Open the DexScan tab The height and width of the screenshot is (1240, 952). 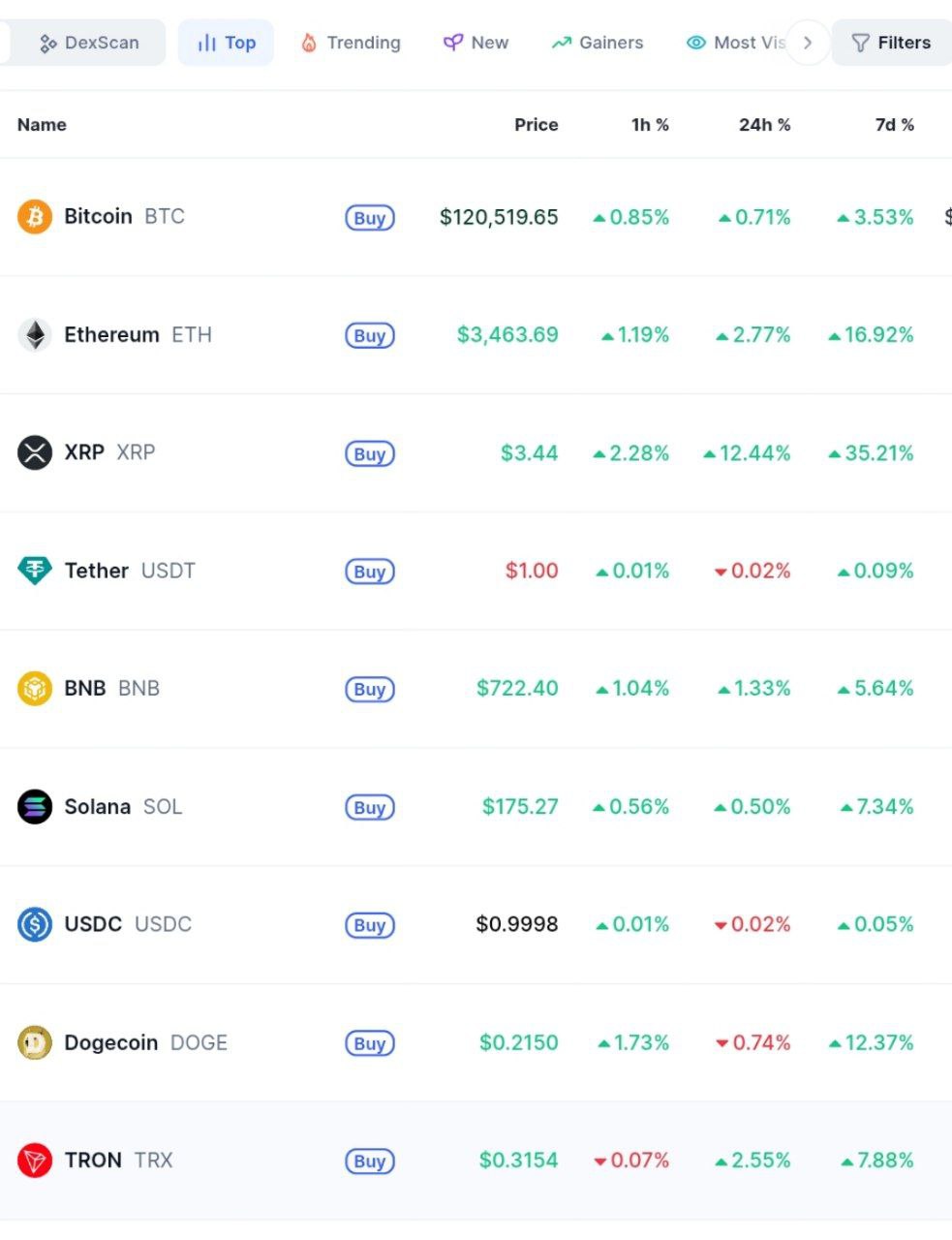coord(89,43)
